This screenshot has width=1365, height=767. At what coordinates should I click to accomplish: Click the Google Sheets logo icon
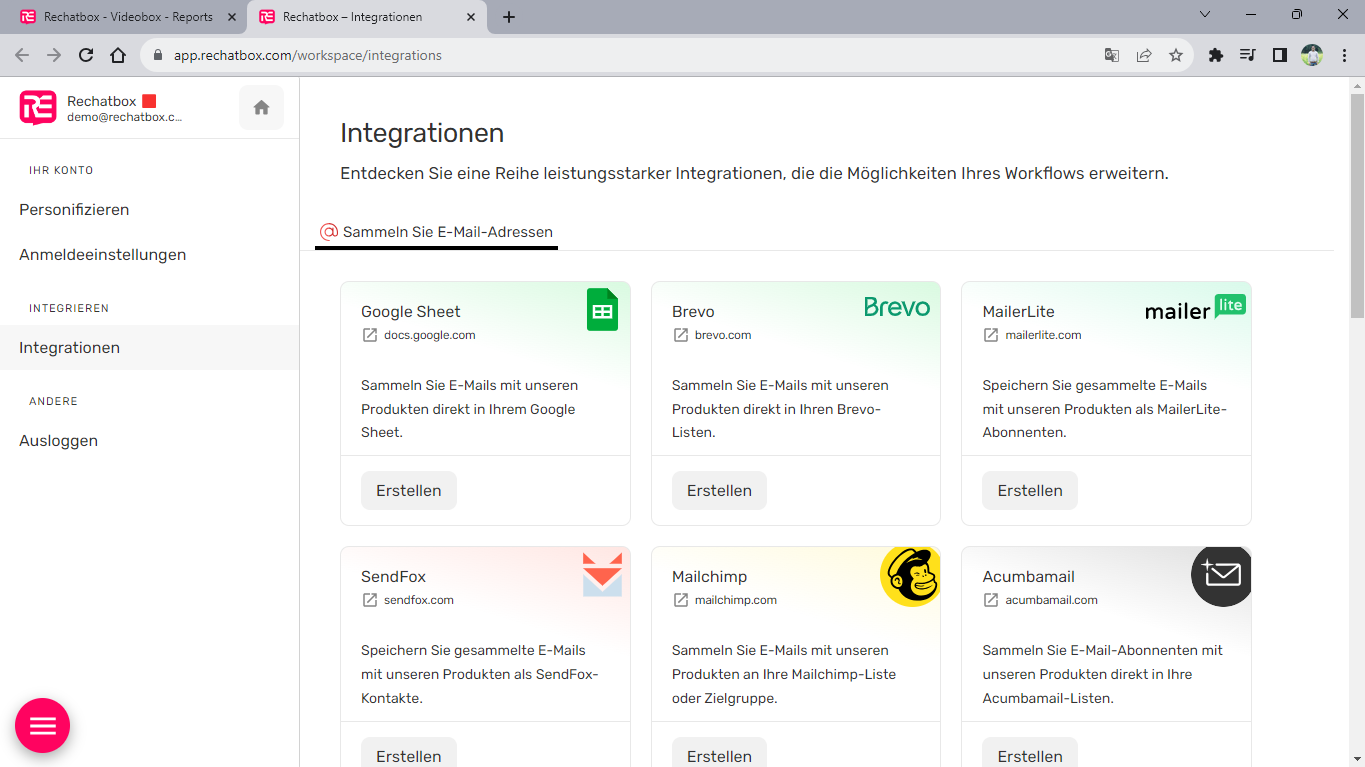click(602, 310)
